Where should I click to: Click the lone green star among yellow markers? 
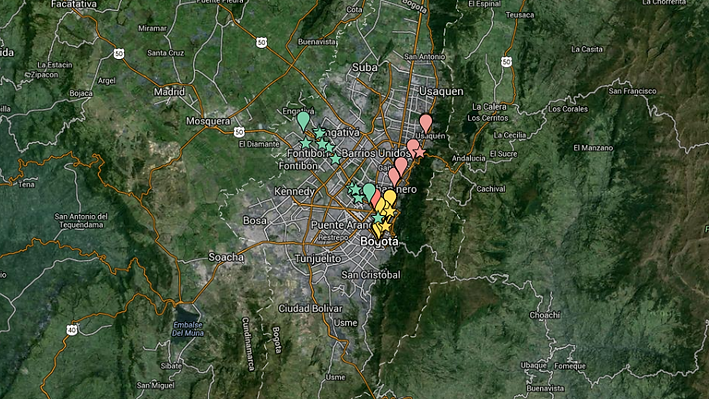click(x=378, y=218)
